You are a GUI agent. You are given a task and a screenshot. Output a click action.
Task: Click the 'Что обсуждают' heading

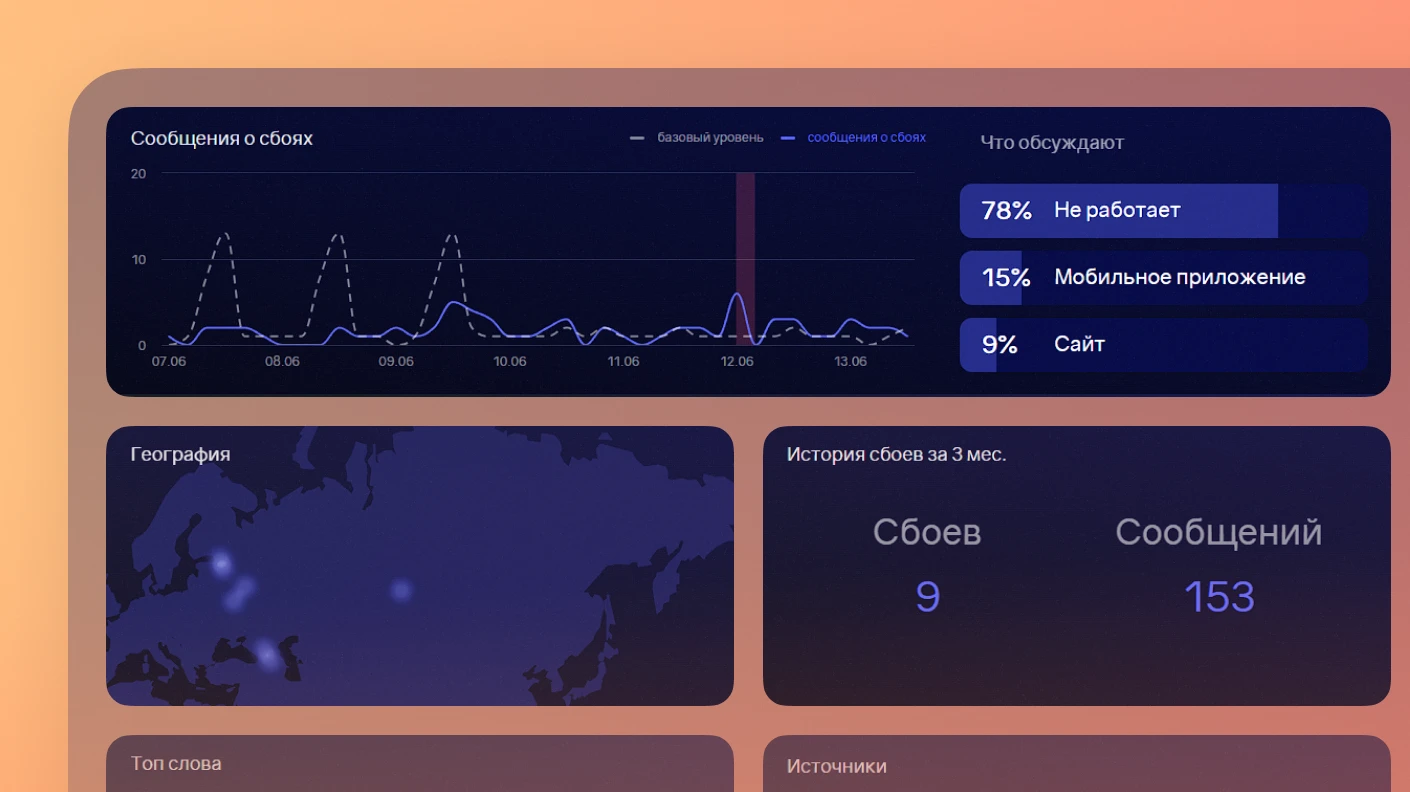pyautogui.click(x=1052, y=143)
